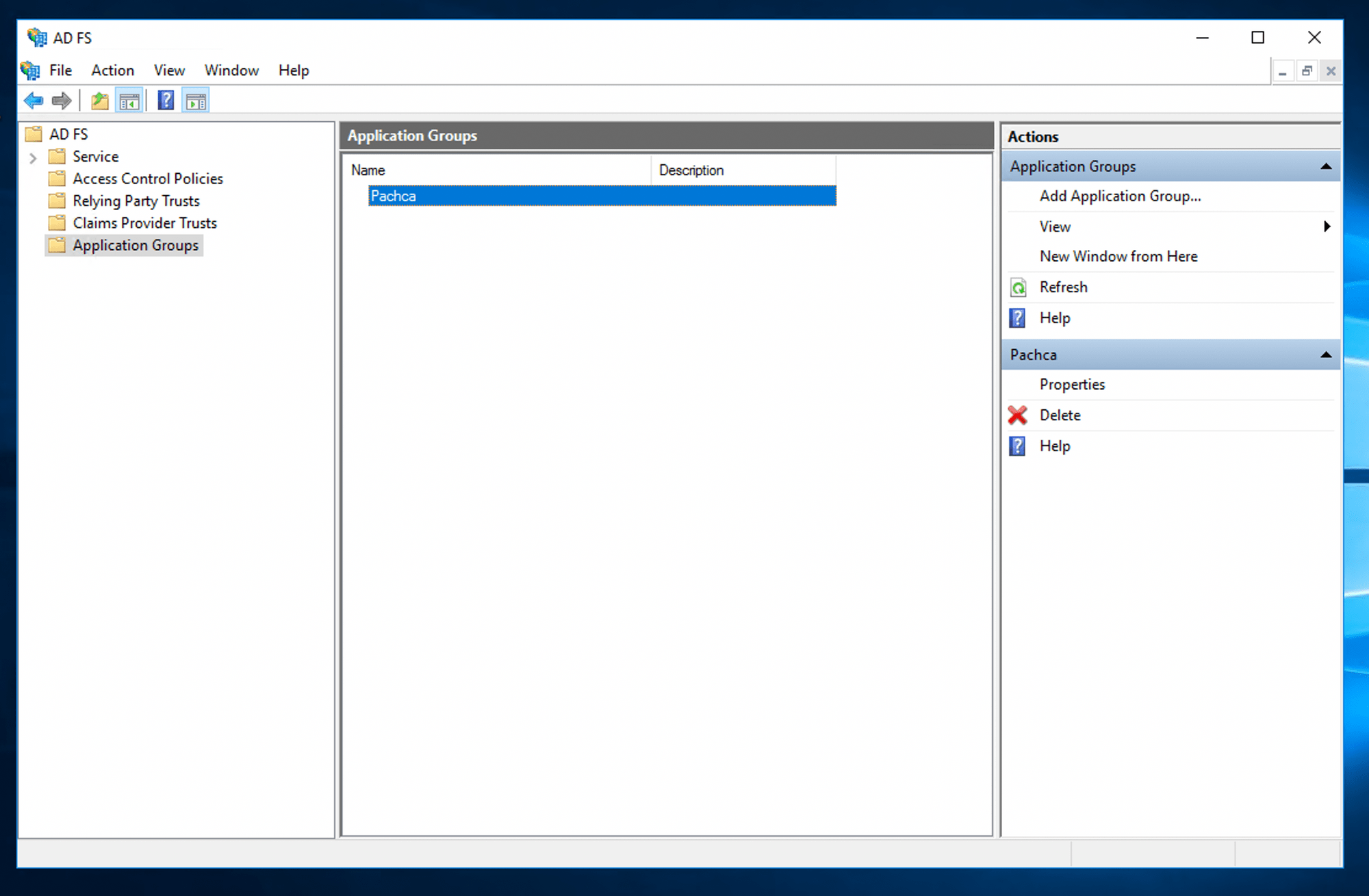Image resolution: width=1369 pixels, height=896 pixels.
Task: Select Relying Party Trusts folder
Action: point(136,201)
